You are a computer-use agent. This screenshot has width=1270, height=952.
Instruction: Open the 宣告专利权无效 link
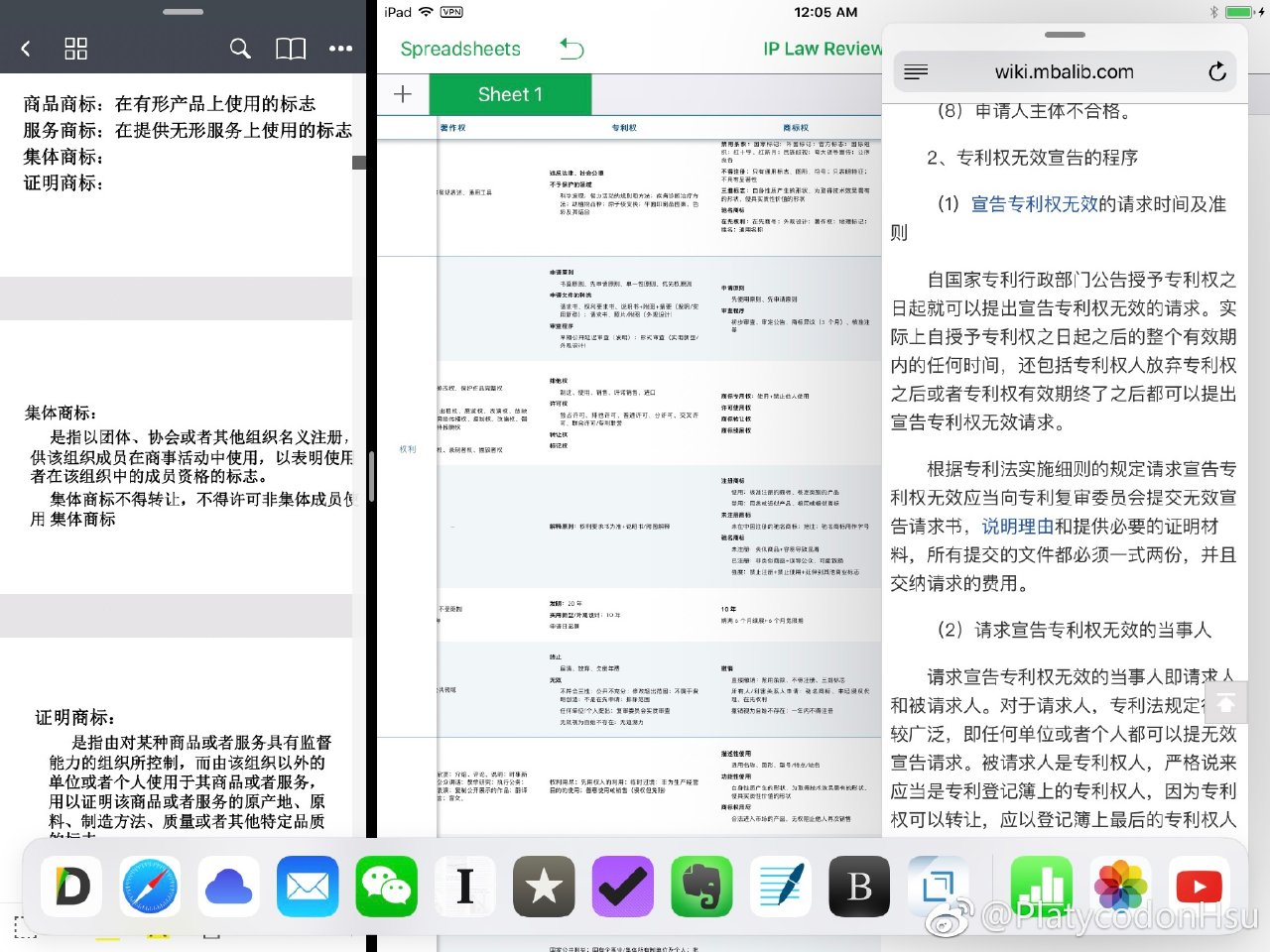[1034, 204]
